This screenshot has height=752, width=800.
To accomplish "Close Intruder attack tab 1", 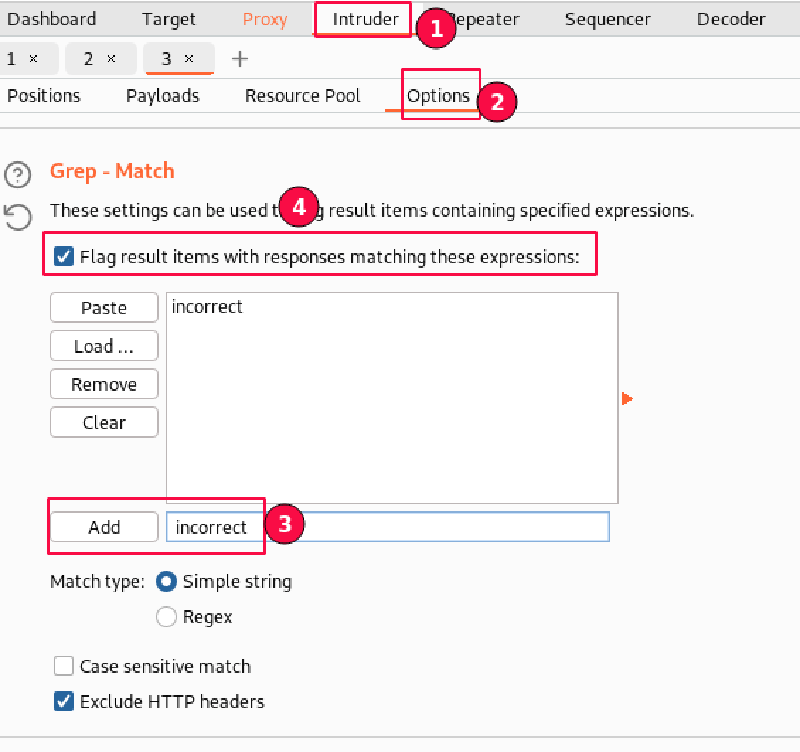I will pyautogui.click(x=34, y=59).
